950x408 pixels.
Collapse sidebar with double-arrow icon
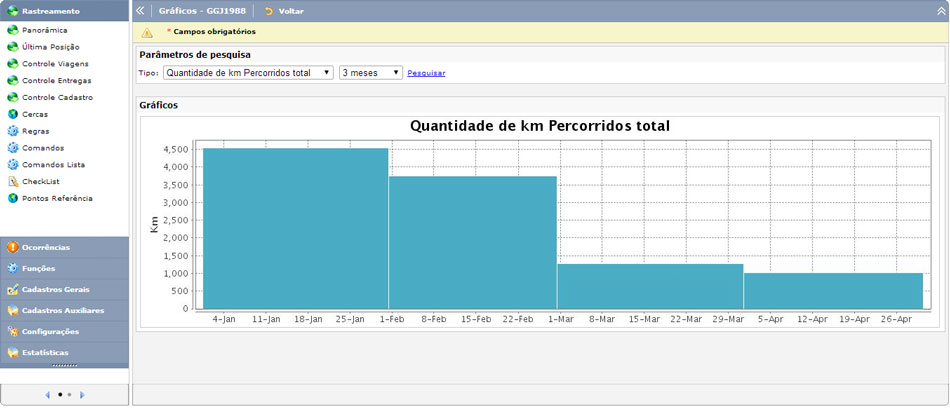[140, 10]
